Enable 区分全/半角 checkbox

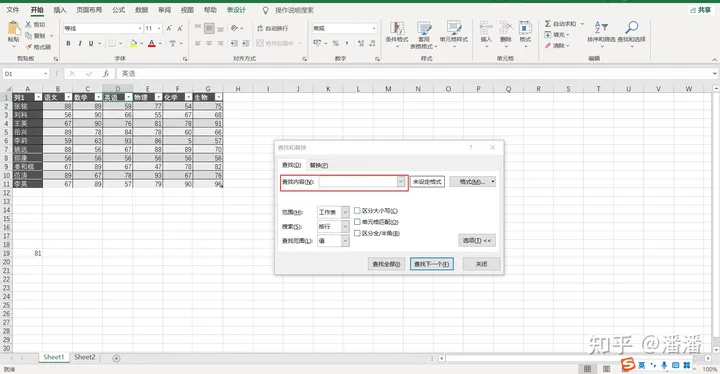point(357,233)
